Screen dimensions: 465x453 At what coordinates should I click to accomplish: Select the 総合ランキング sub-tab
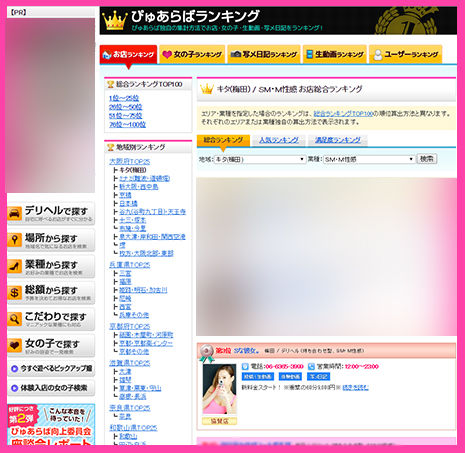[223, 140]
